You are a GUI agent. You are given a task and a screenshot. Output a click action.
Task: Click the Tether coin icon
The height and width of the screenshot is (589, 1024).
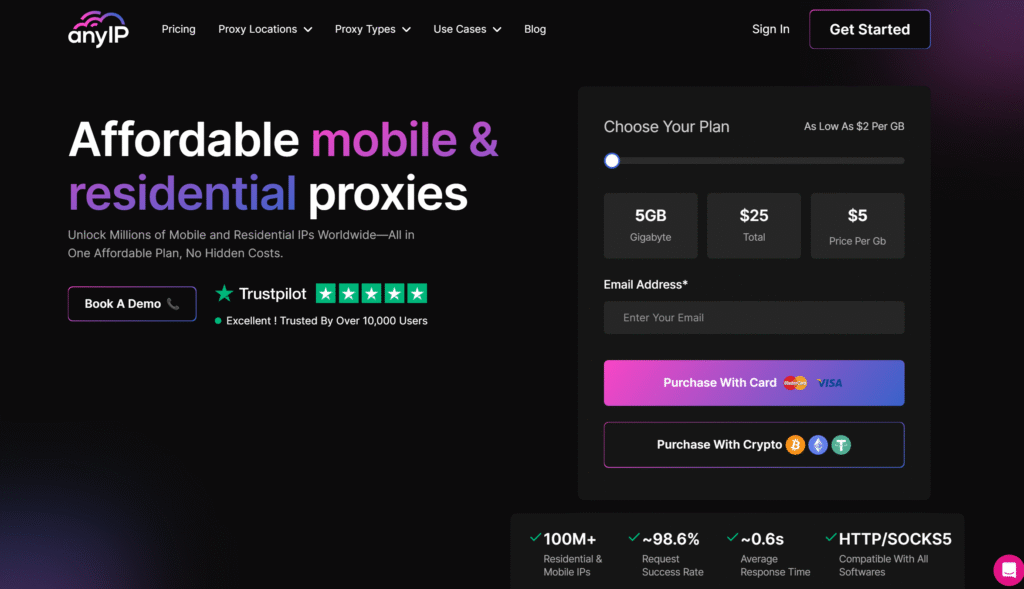coord(841,445)
